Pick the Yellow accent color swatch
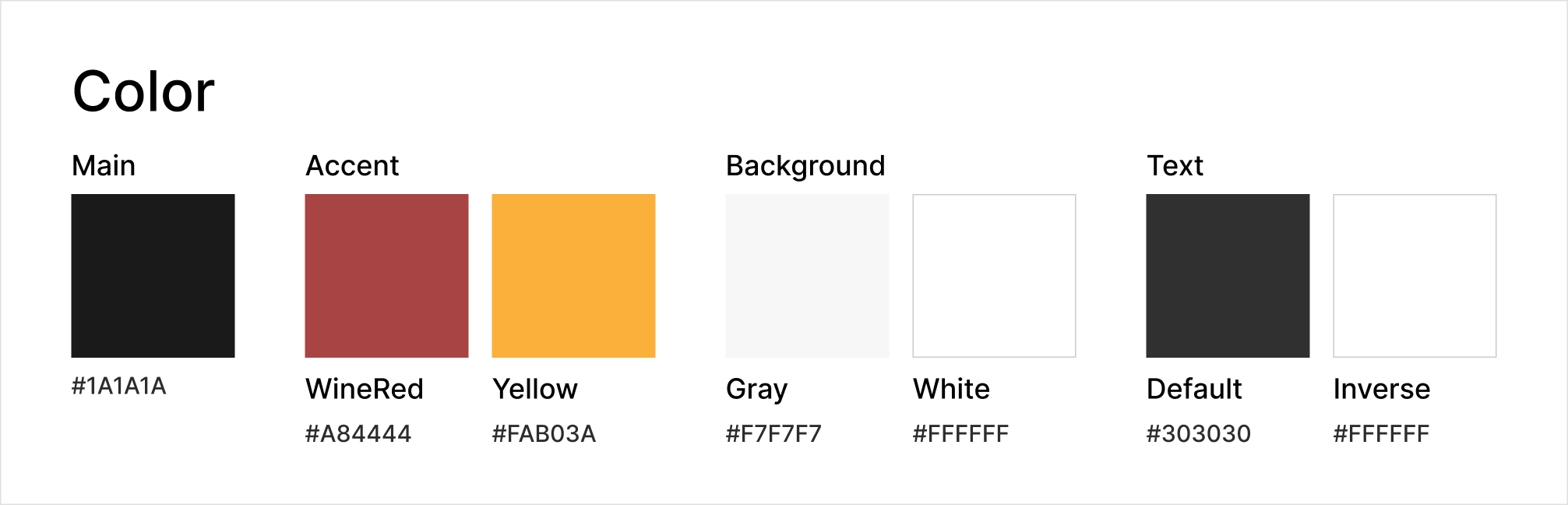1568x505 pixels. tap(573, 276)
